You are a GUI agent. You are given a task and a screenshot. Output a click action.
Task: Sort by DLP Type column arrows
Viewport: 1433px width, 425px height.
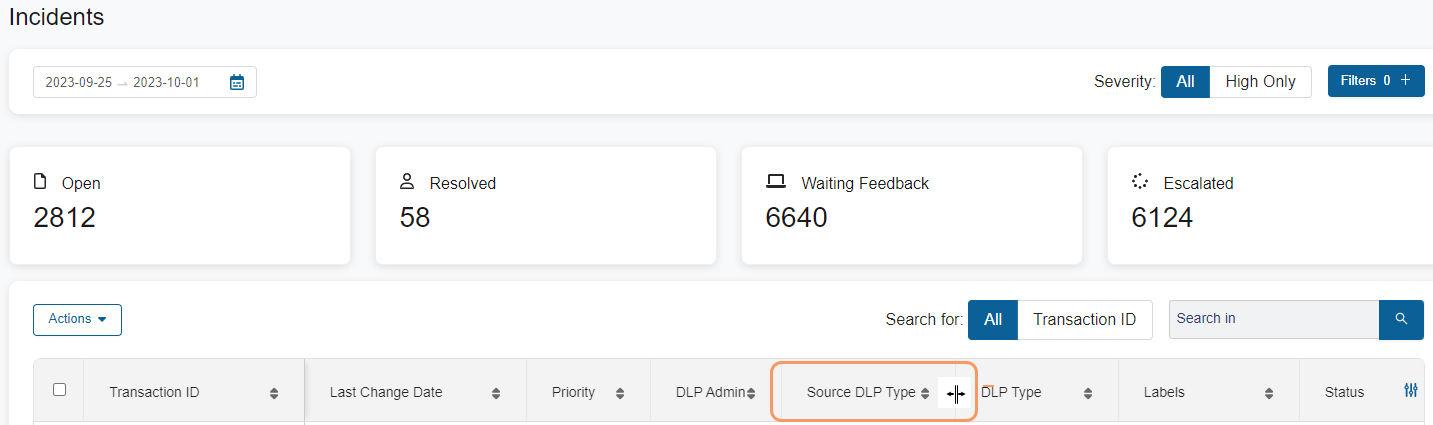tap(1087, 393)
